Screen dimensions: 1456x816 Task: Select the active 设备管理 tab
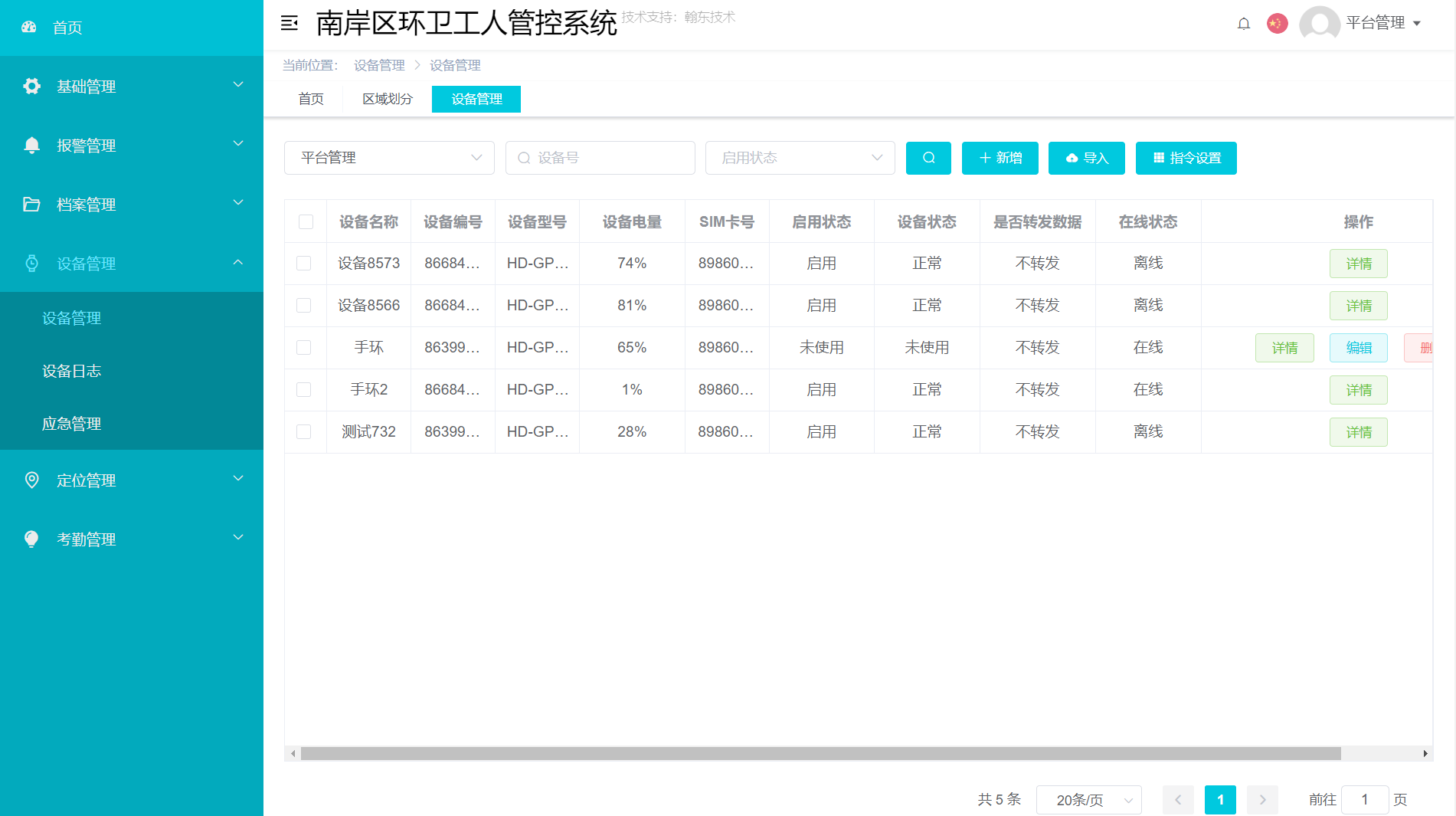pos(476,99)
